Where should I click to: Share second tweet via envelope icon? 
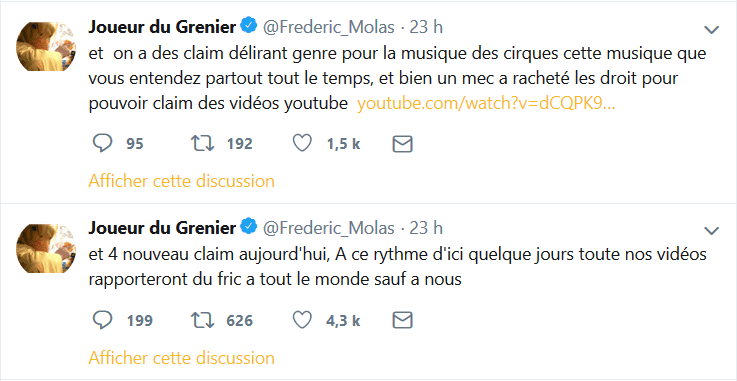402,321
